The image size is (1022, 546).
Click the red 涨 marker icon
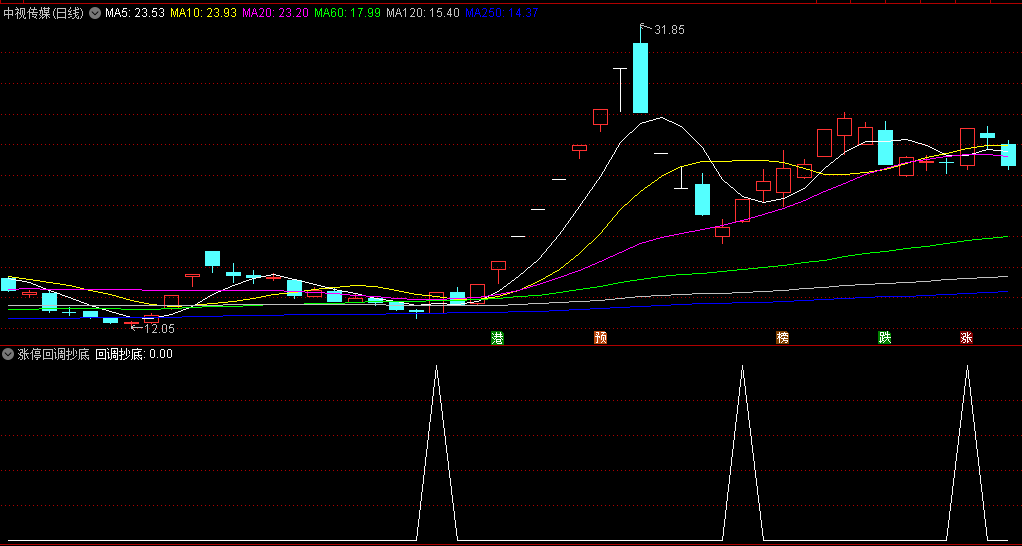point(966,338)
